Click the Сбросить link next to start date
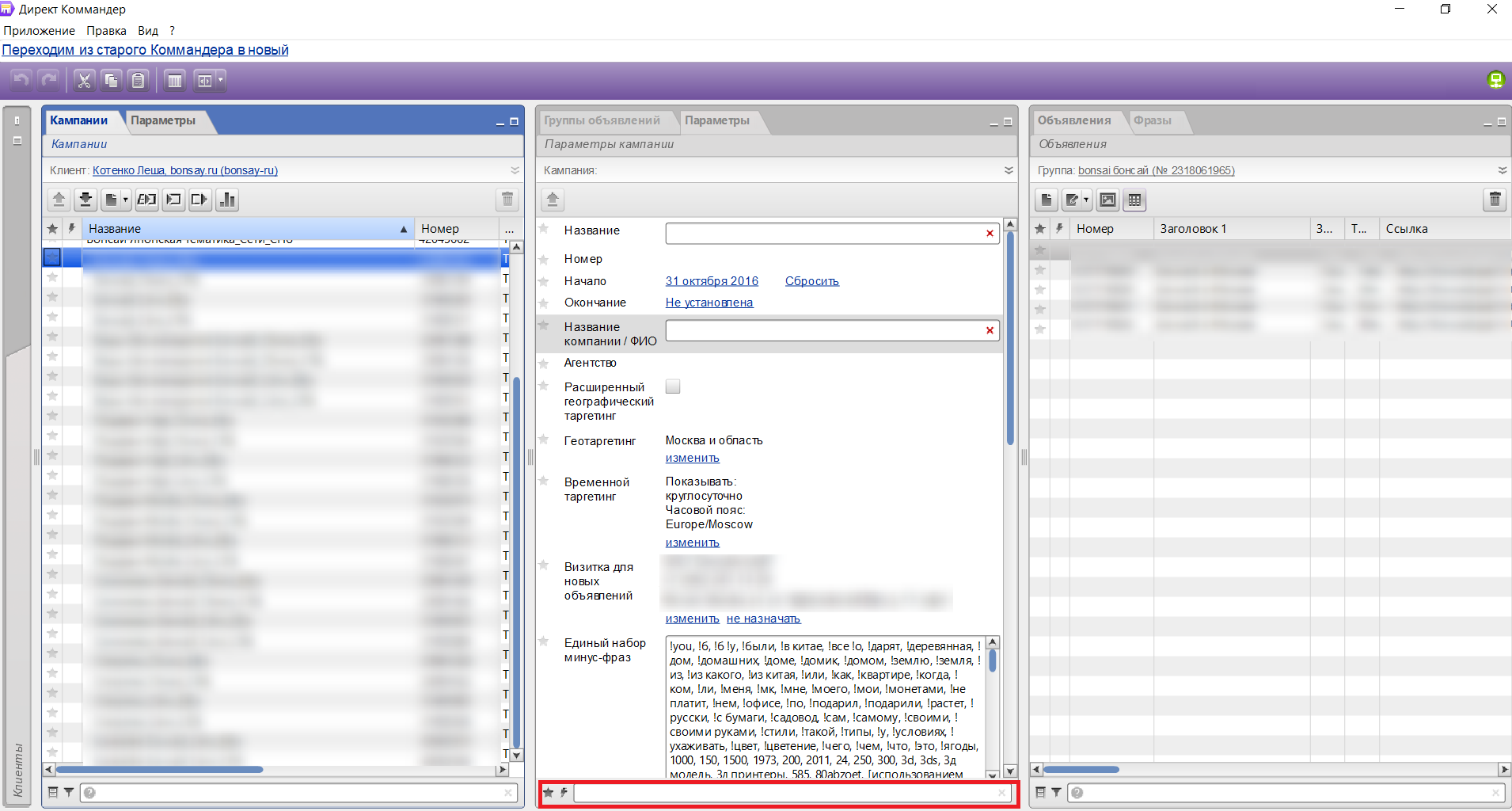 [811, 281]
